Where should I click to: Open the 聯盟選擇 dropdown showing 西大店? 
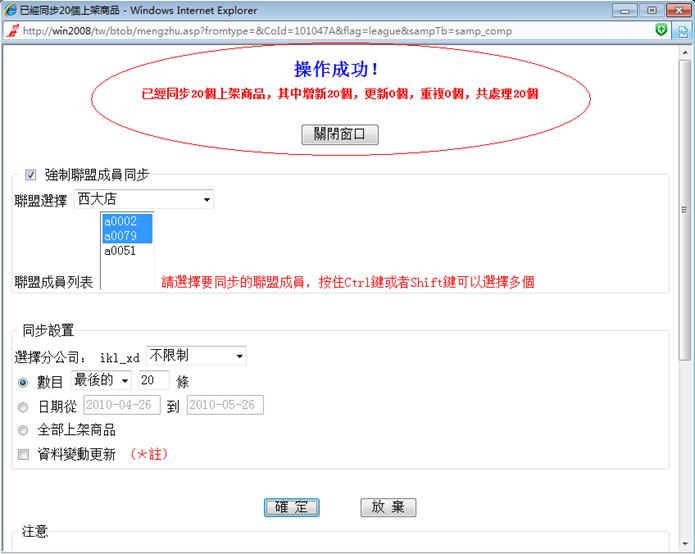click(145, 199)
